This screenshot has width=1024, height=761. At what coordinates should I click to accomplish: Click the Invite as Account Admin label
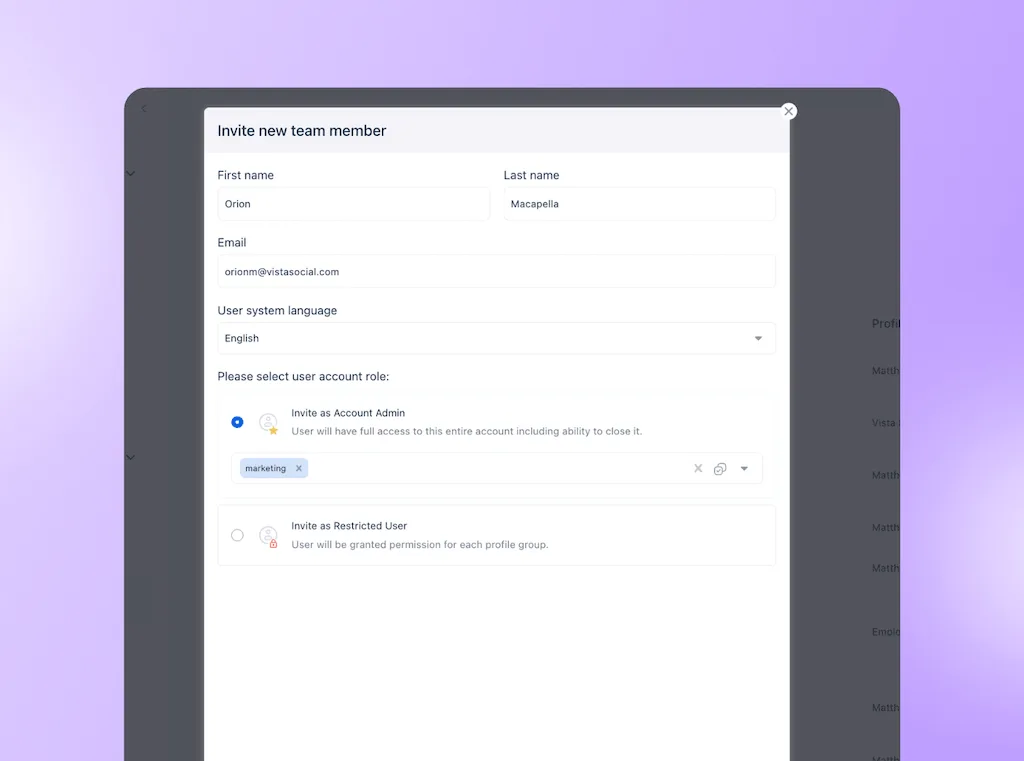click(348, 413)
